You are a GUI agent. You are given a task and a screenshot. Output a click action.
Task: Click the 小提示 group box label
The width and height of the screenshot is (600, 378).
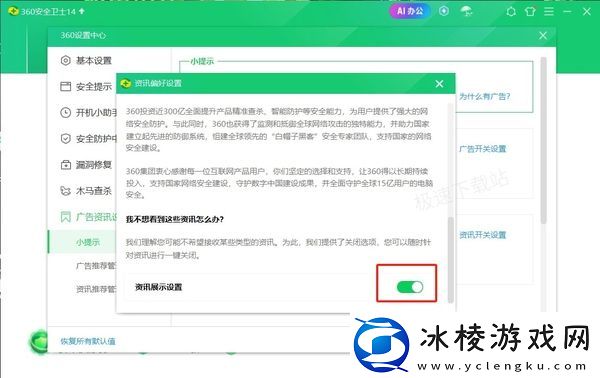[202, 61]
